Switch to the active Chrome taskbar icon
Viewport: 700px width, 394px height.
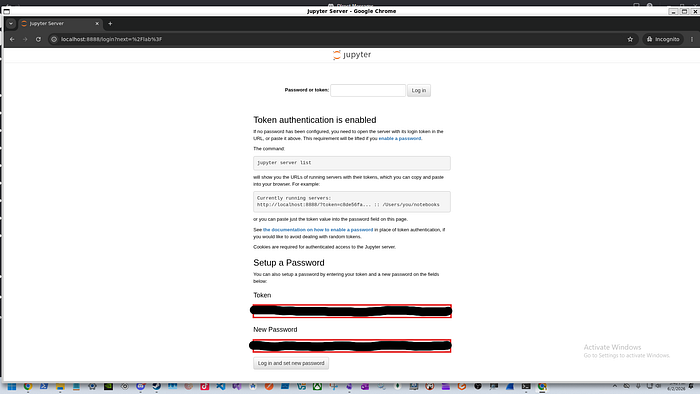542,387
